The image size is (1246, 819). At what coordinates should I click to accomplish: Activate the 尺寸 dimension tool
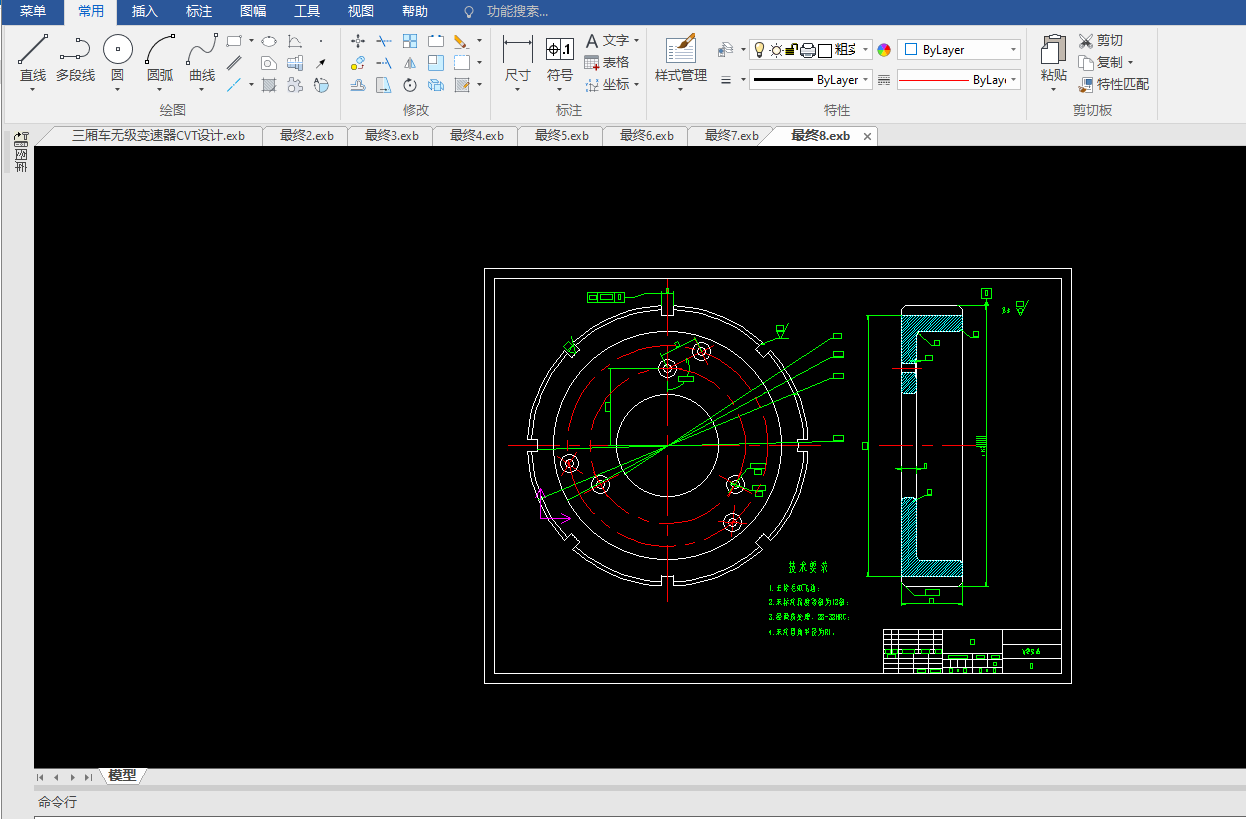pos(517,50)
